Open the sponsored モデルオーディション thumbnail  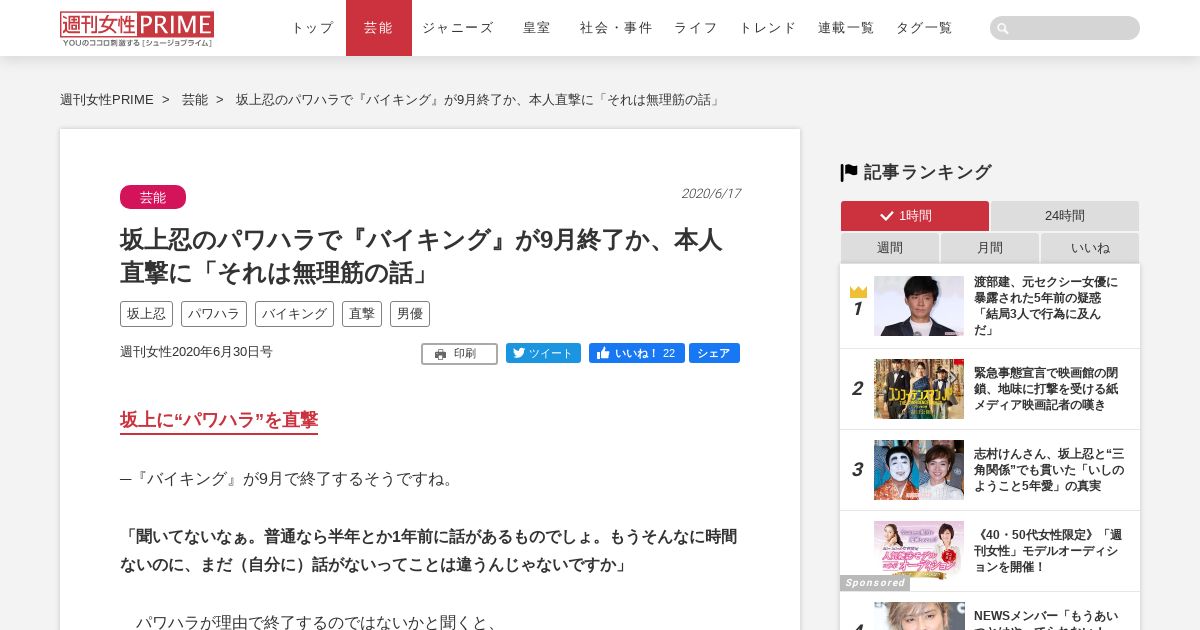click(x=919, y=550)
